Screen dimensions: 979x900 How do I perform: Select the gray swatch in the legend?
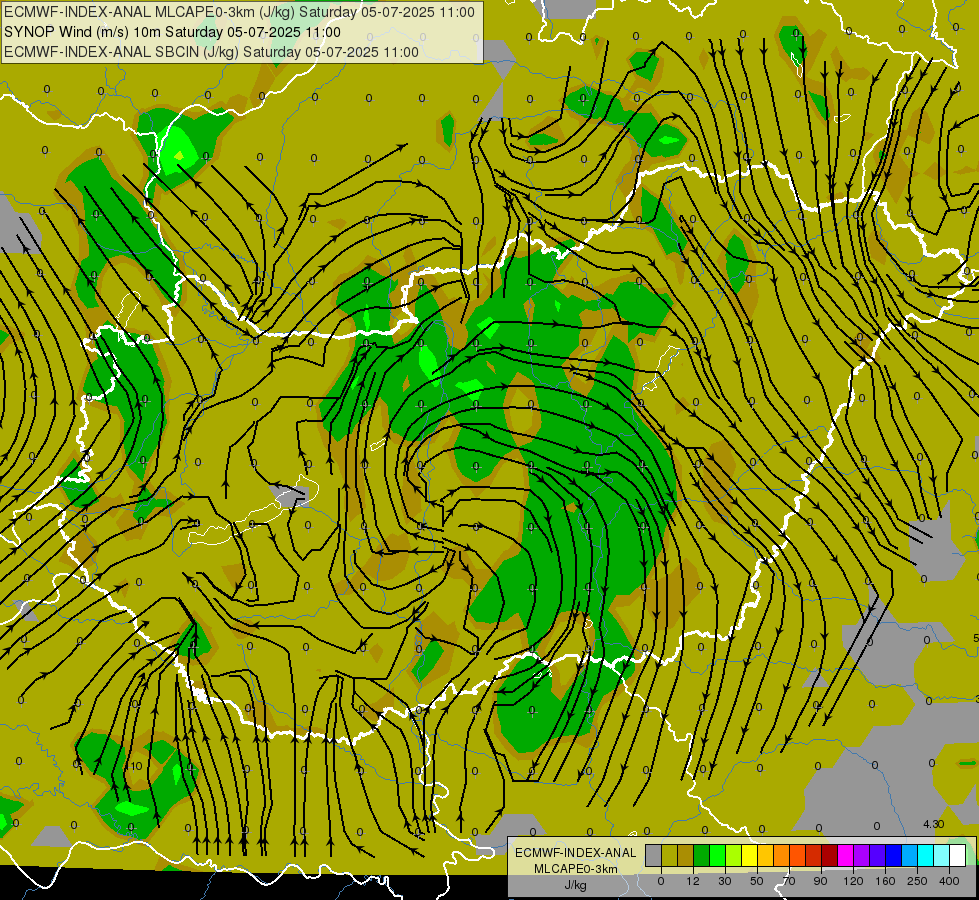tap(654, 855)
